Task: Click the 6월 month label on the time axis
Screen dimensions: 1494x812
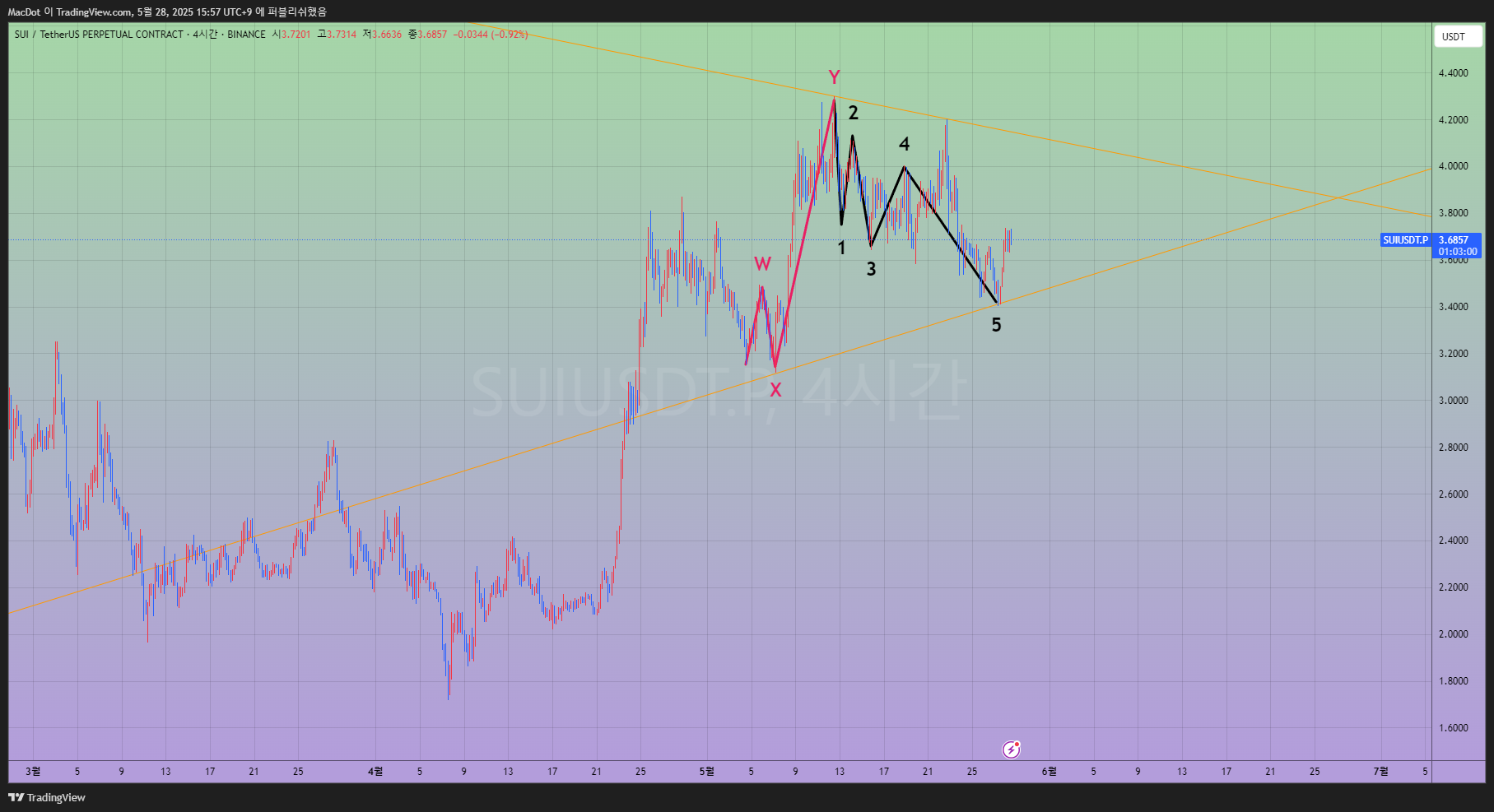Action: (1049, 772)
